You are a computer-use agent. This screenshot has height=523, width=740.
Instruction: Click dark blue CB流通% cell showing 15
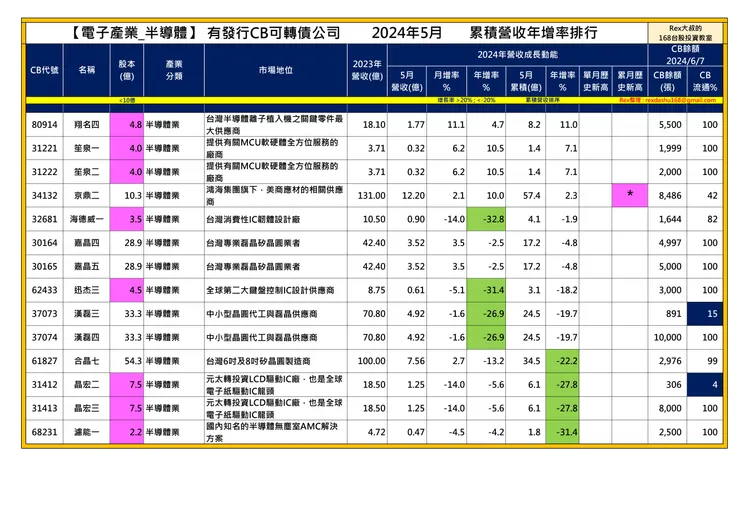[x=705, y=313]
